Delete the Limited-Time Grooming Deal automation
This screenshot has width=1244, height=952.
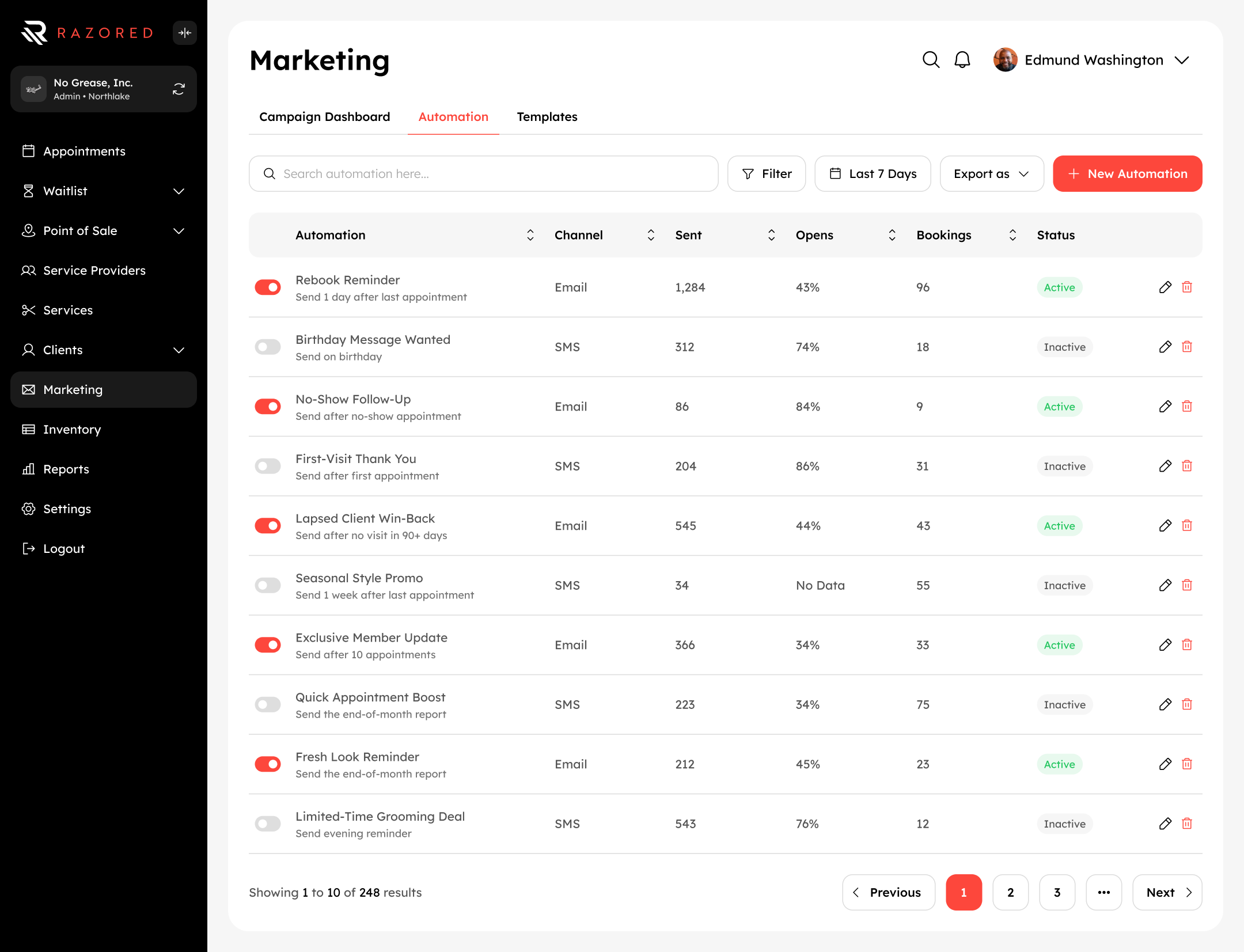tap(1187, 824)
